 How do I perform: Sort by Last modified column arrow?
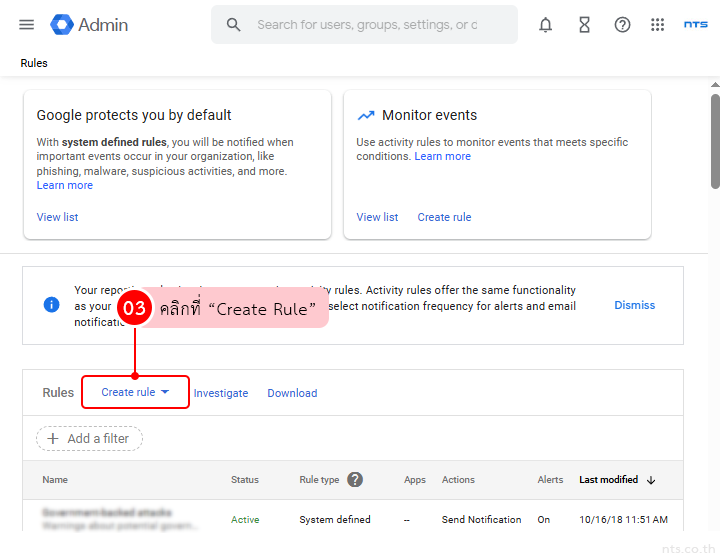[651, 480]
